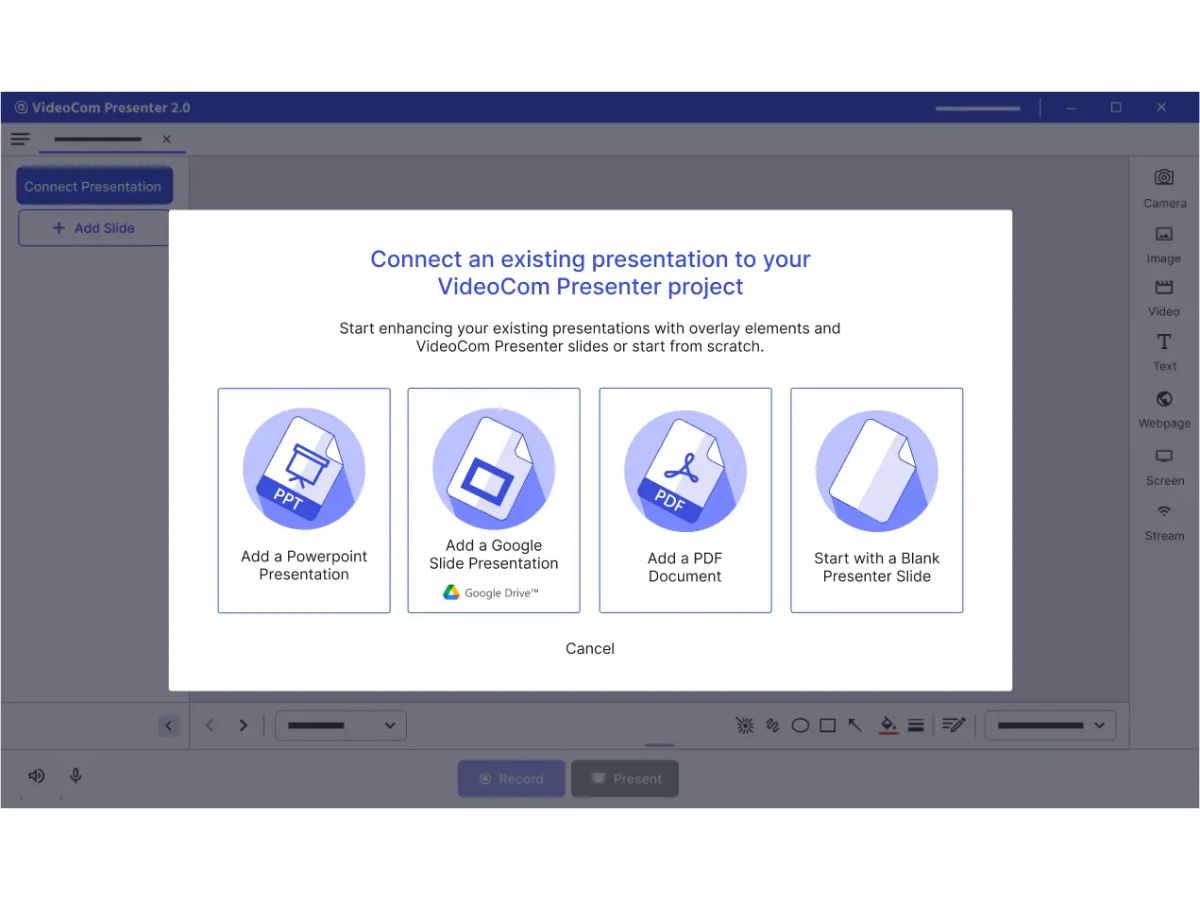1200x900 pixels.
Task: Toggle the speaker volume icon
Action: click(x=37, y=776)
